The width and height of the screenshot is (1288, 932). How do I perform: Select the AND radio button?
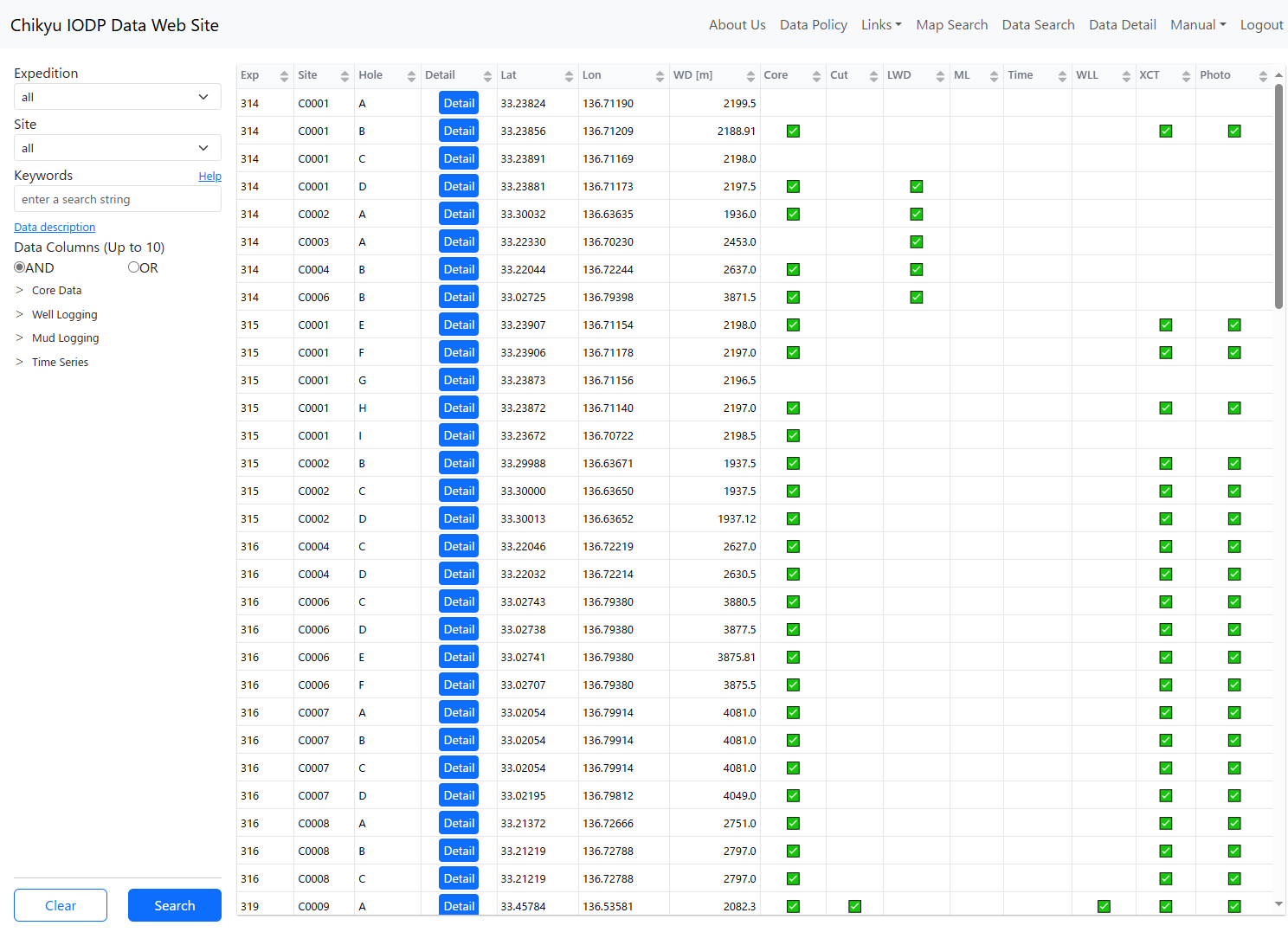tap(19, 267)
